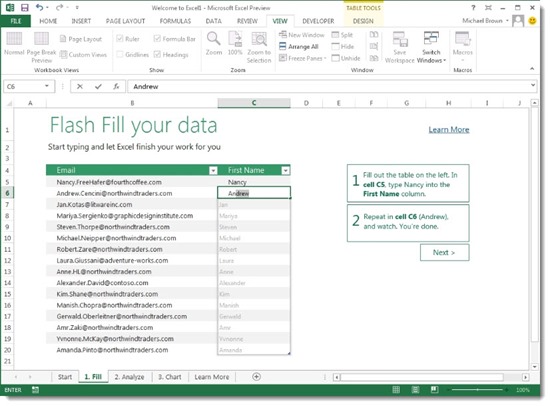Cancel formula bar entry with X
This screenshot has height=406, width=550.
point(80,86)
